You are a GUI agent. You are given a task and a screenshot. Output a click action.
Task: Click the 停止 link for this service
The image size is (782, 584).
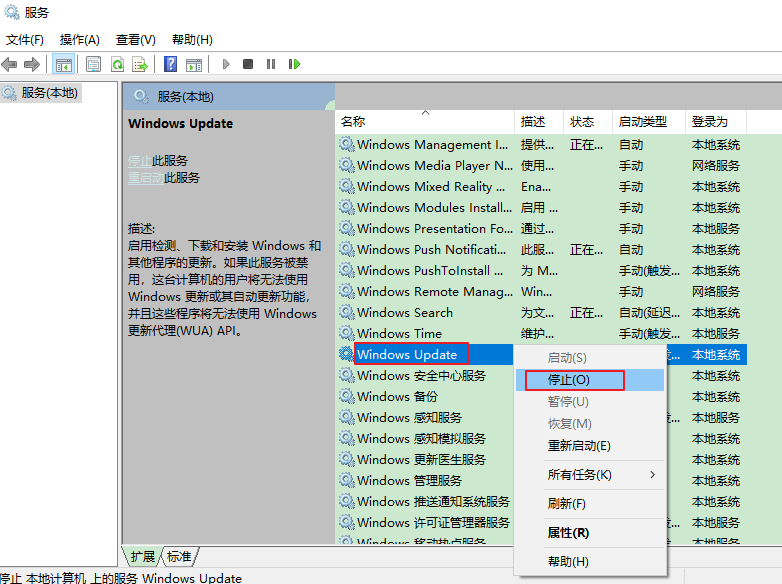tap(140, 161)
